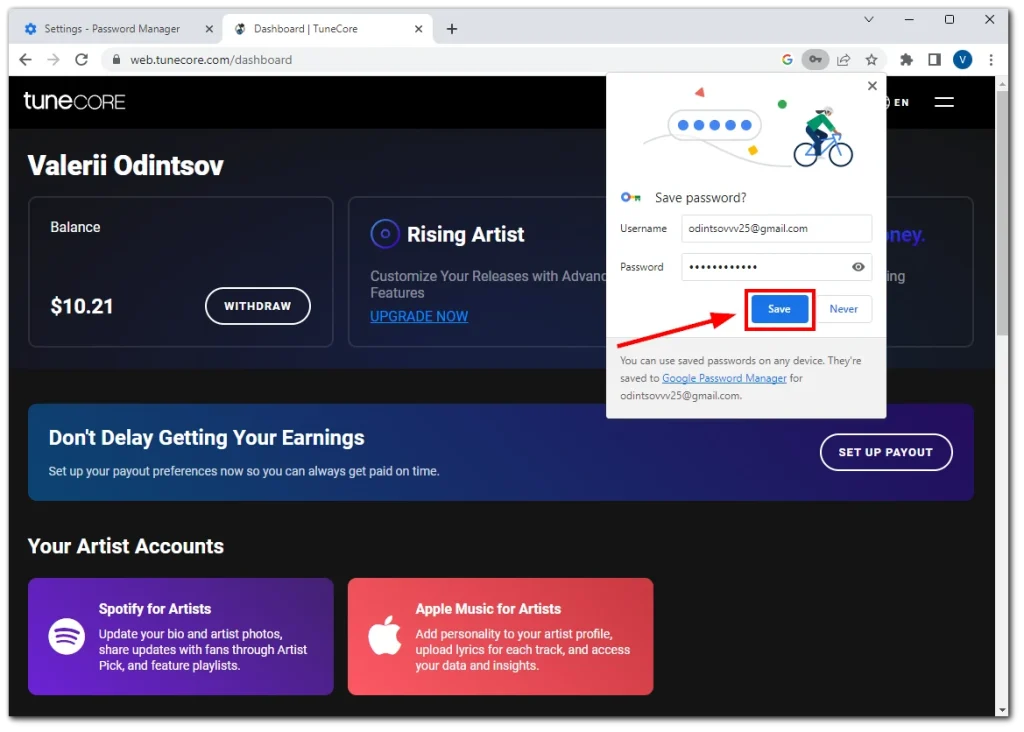Show the password with the eye icon

point(858,267)
